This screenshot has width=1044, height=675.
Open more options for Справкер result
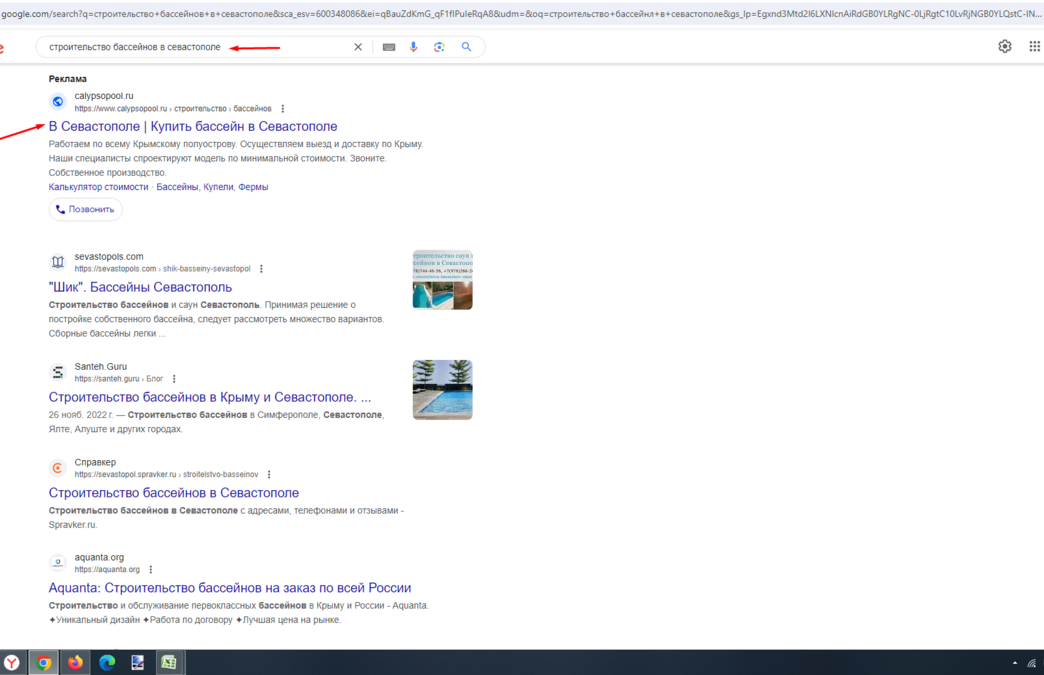click(269, 475)
